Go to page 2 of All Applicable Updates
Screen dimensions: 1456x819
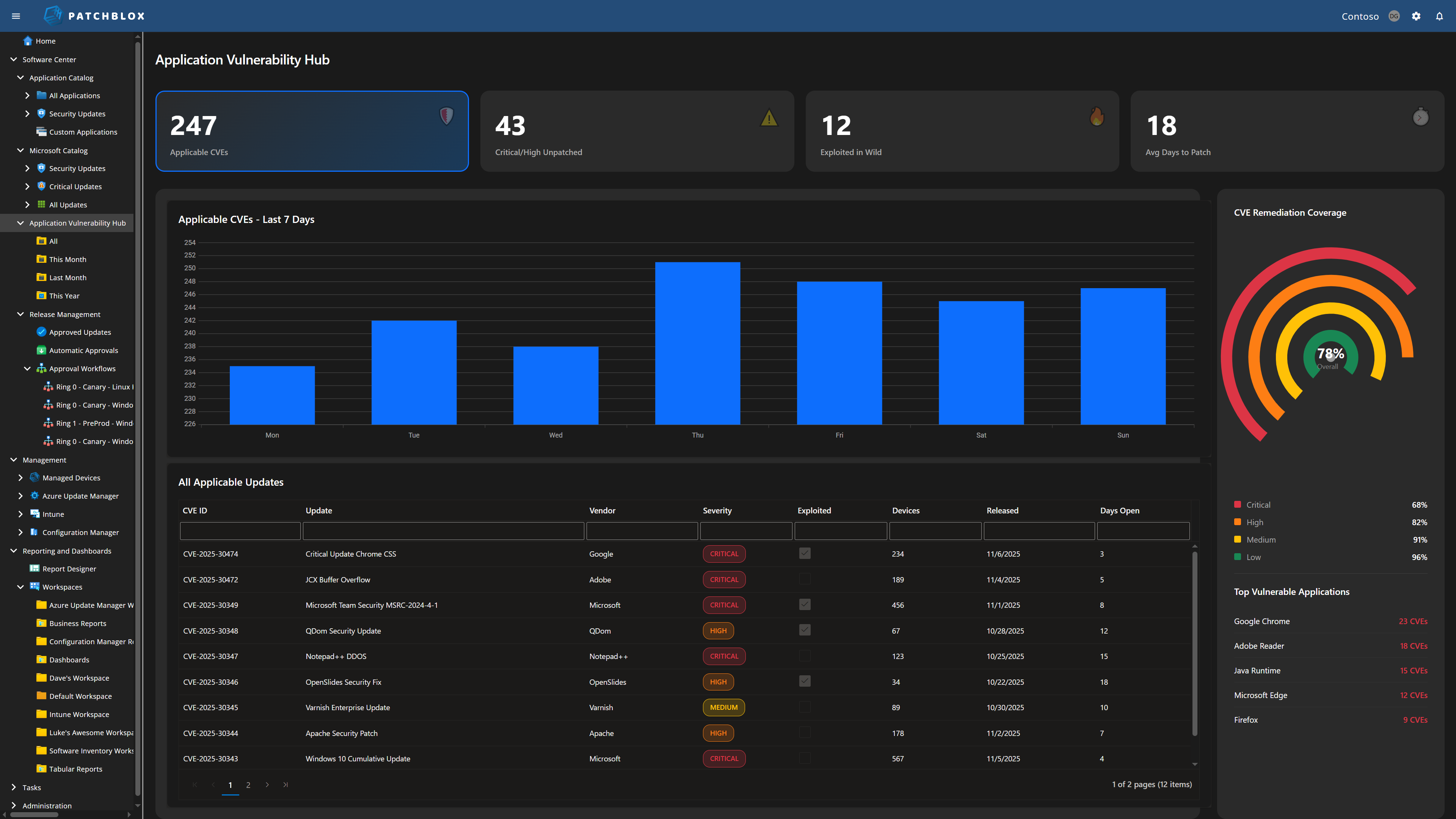pyautogui.click(x=248, y=785)
